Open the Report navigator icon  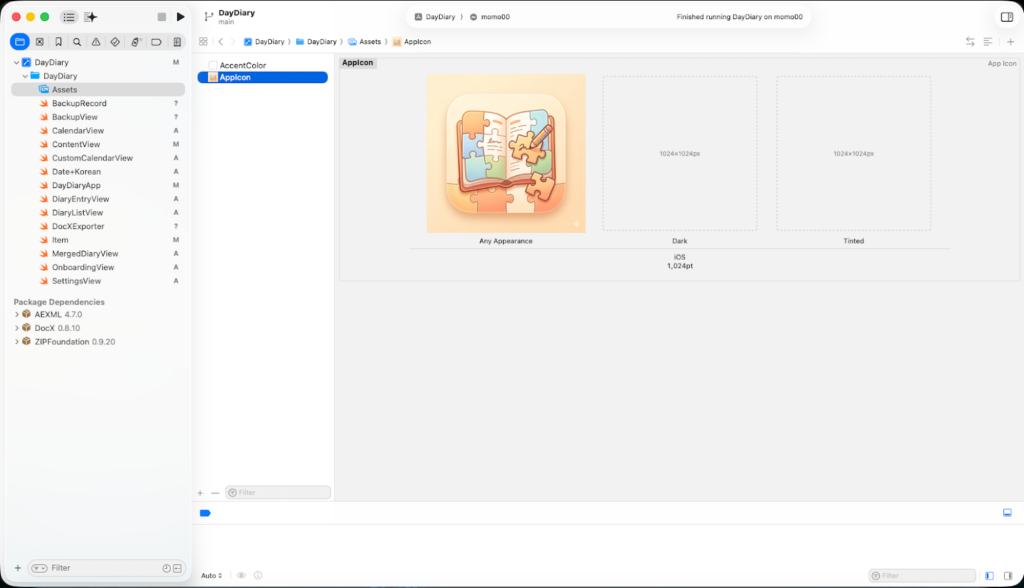pyautogui.click(x=176, y=42)
